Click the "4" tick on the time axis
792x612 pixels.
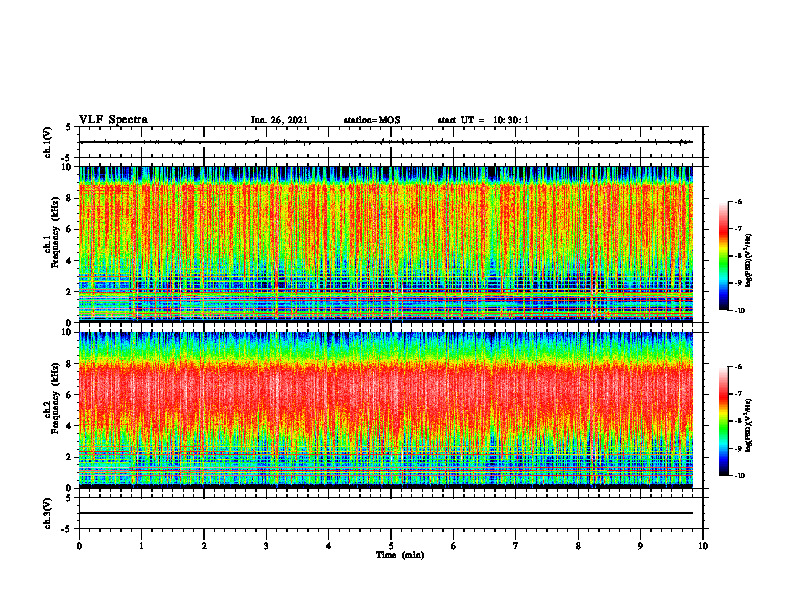click(329, 546)
